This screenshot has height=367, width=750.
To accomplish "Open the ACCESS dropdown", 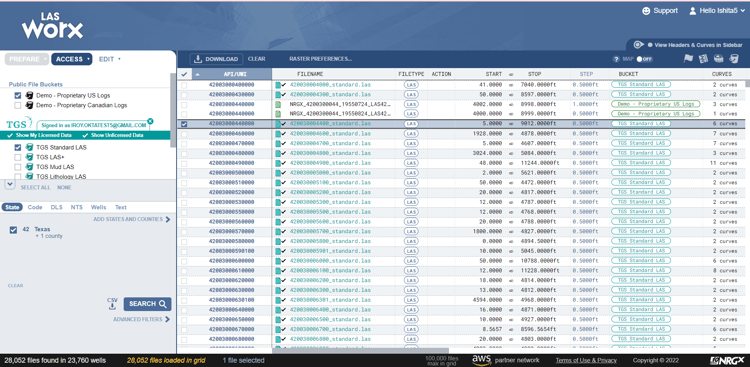I will point(72,59).
